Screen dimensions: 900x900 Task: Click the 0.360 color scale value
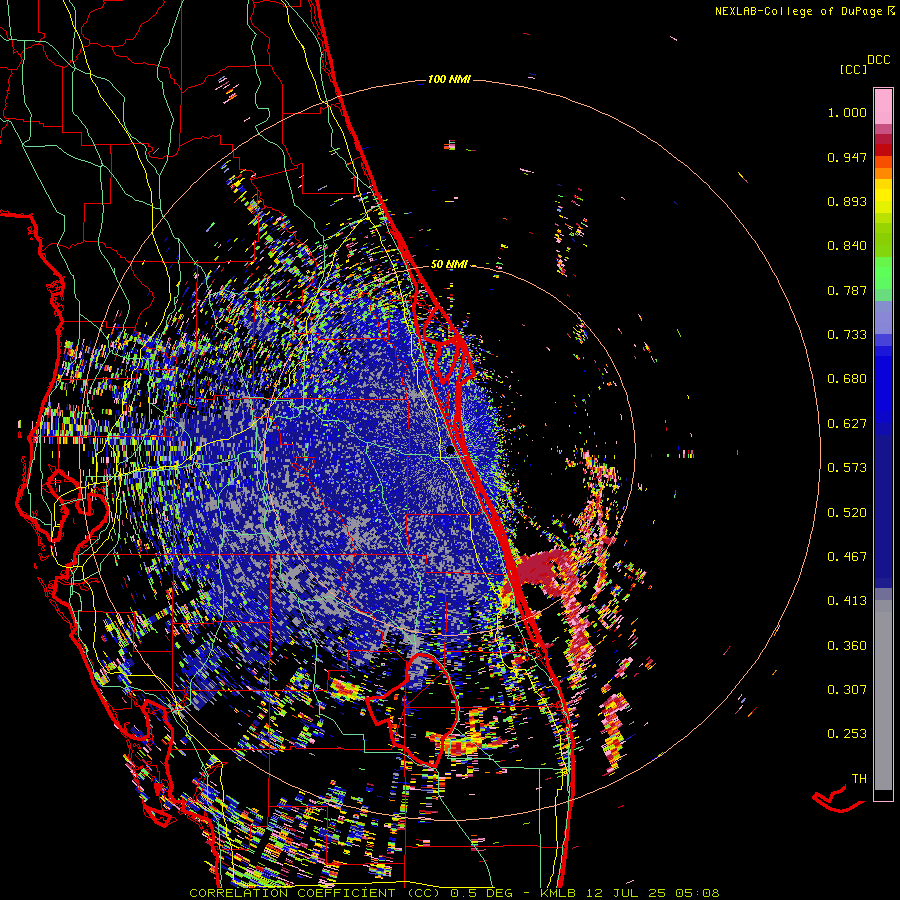847,646
